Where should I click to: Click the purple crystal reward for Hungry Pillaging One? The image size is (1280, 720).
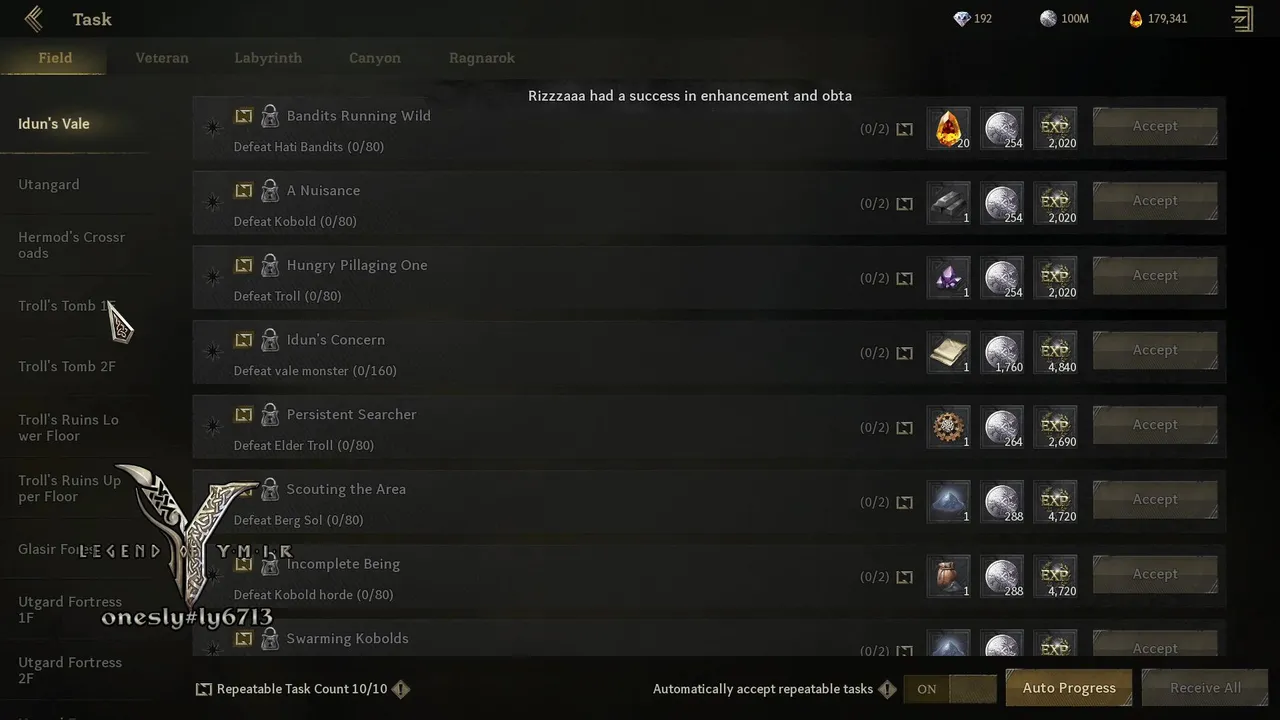click(x=948, y=278)
